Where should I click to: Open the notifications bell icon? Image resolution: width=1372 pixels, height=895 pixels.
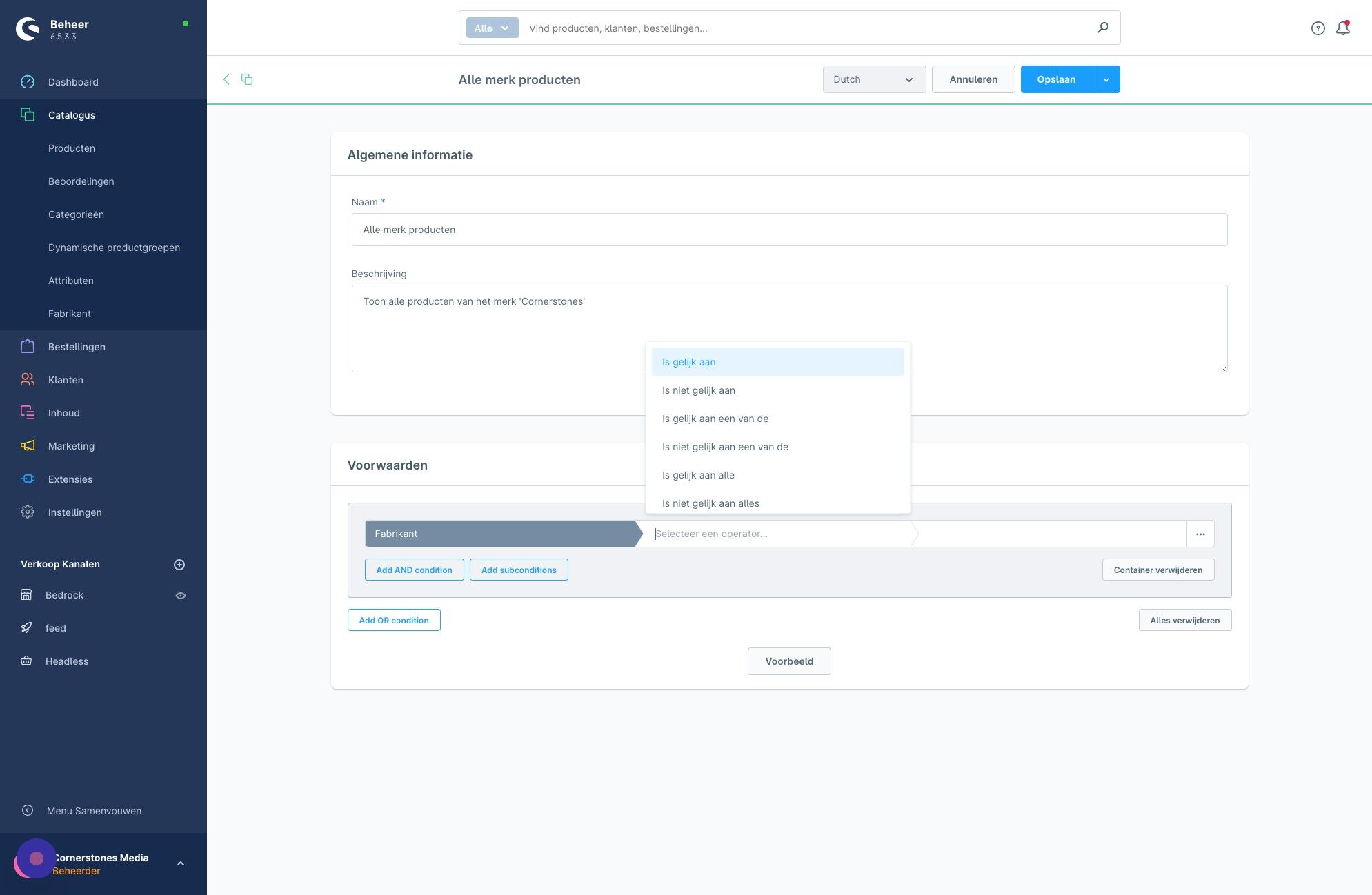[x=1344, y=28]
